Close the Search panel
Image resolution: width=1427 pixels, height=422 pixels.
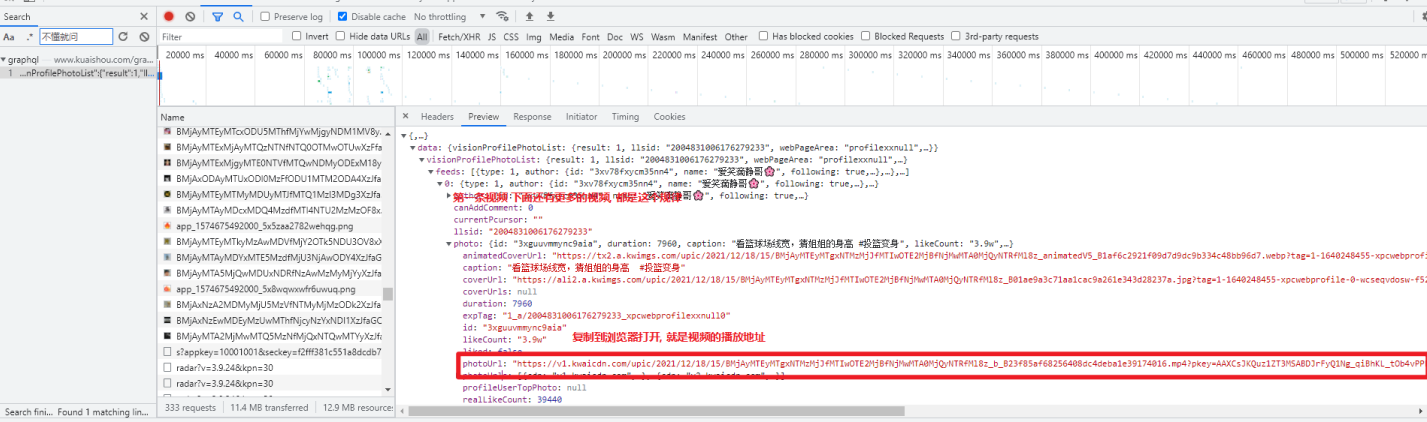143,17
